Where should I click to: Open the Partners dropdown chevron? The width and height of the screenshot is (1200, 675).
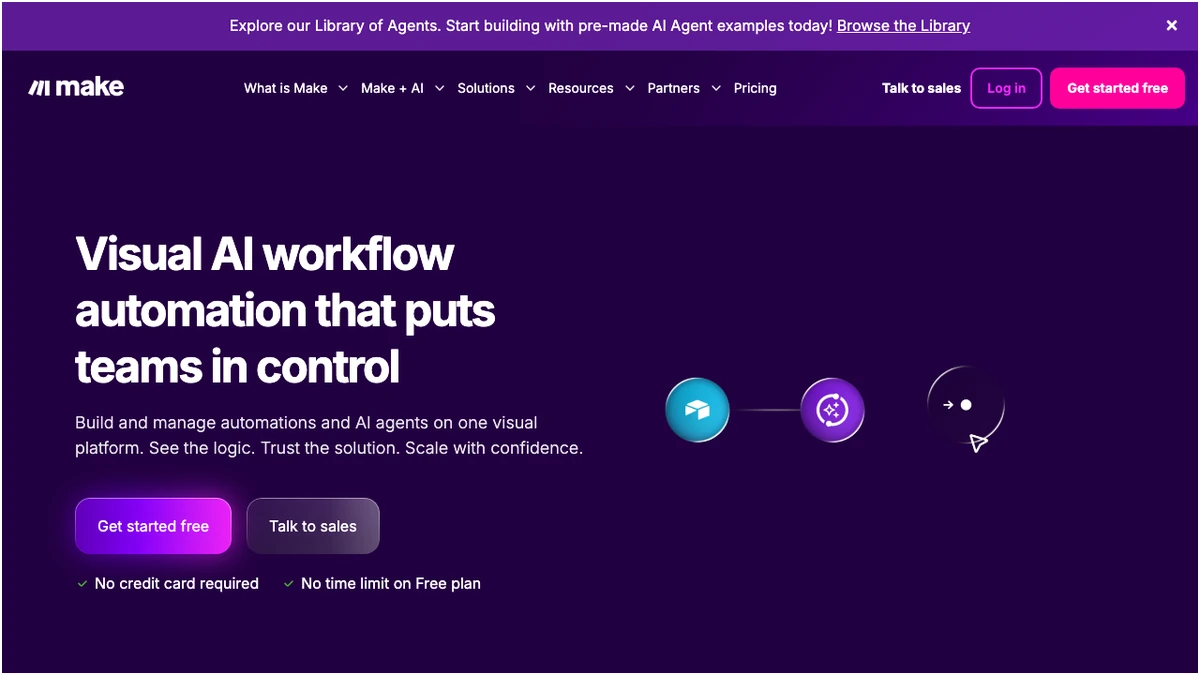pos(715,88)
